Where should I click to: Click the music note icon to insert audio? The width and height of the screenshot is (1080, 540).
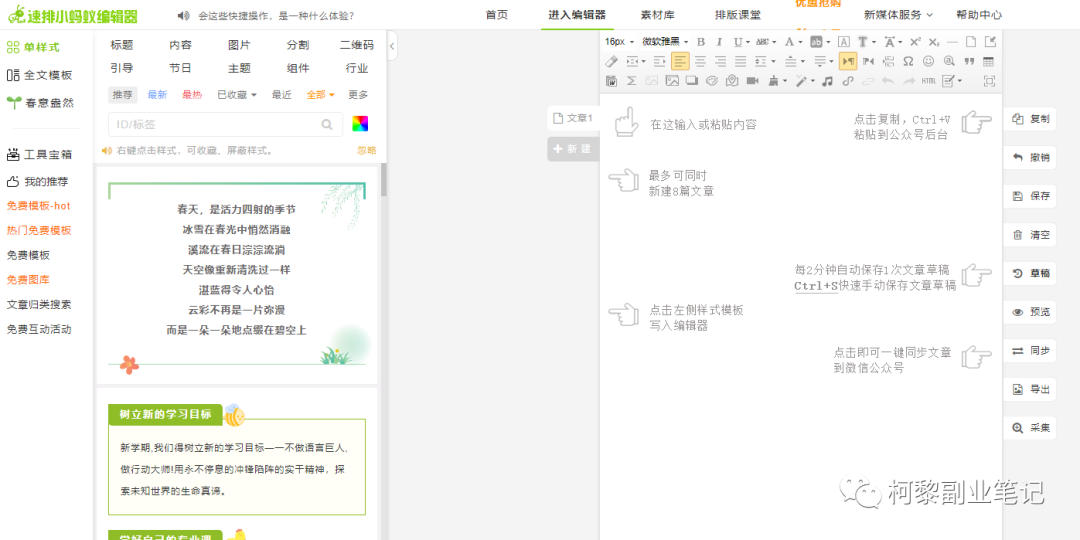click(827, 81)
